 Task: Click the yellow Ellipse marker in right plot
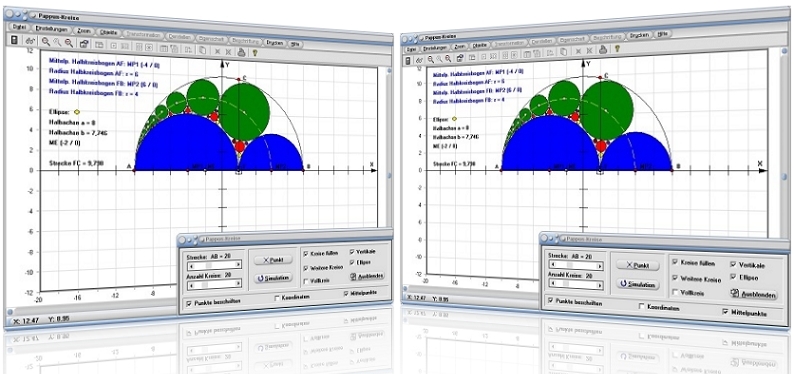pyautogui.click(x=454, y=119)
